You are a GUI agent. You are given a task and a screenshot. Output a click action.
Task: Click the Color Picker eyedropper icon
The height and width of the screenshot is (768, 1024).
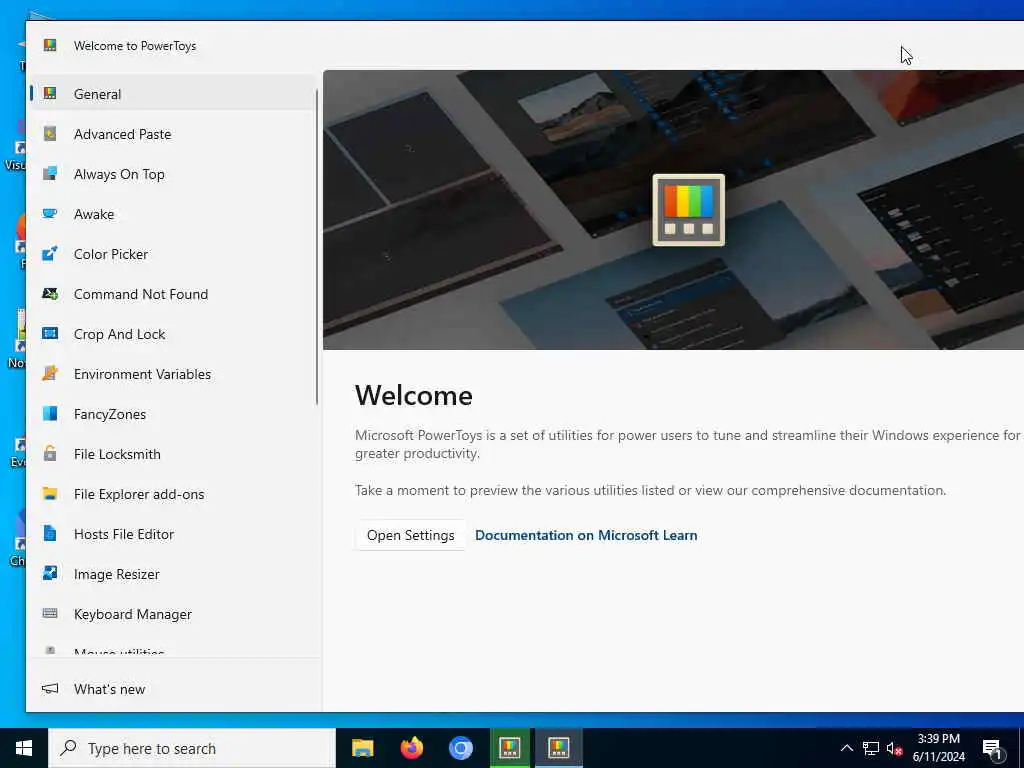(50, 253)
